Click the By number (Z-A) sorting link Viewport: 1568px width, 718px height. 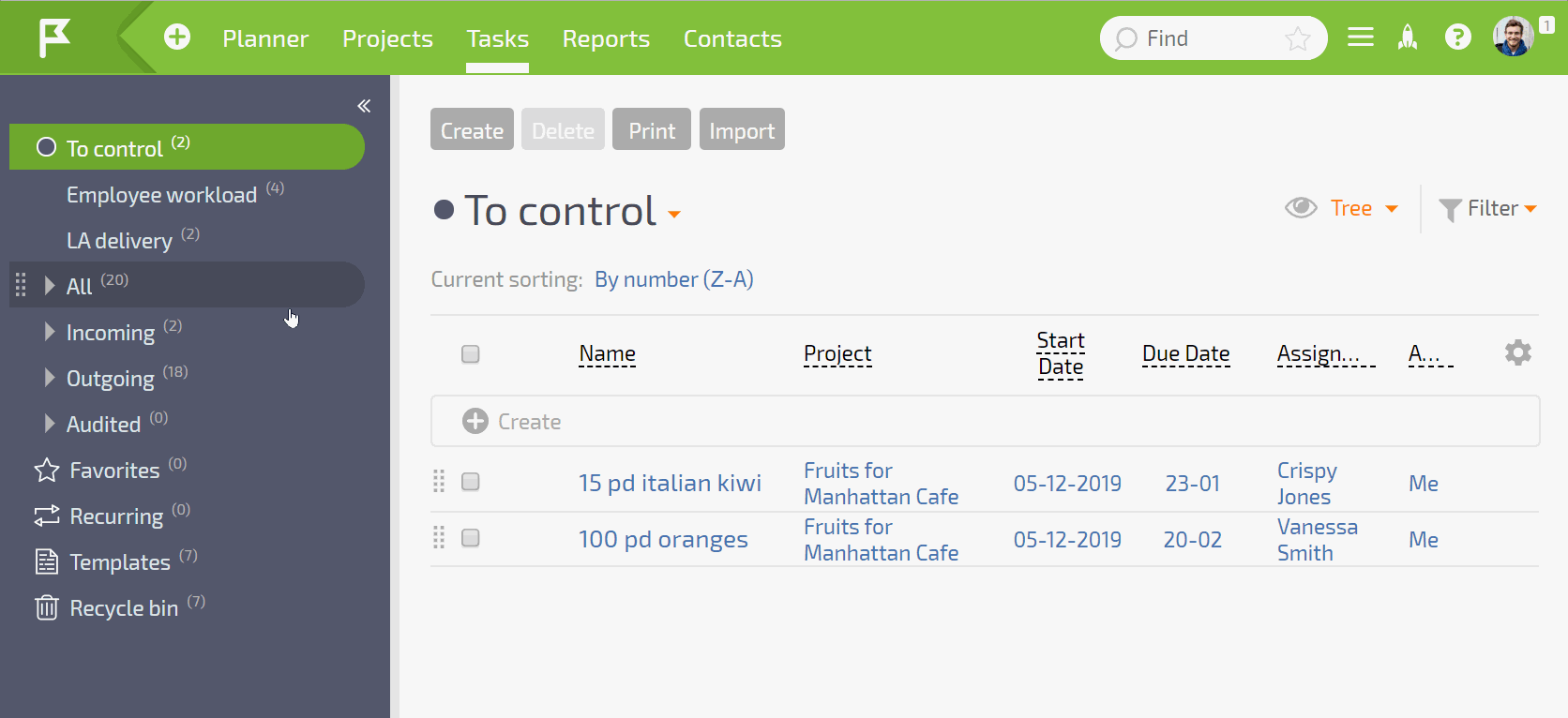(x=674, y=279)
